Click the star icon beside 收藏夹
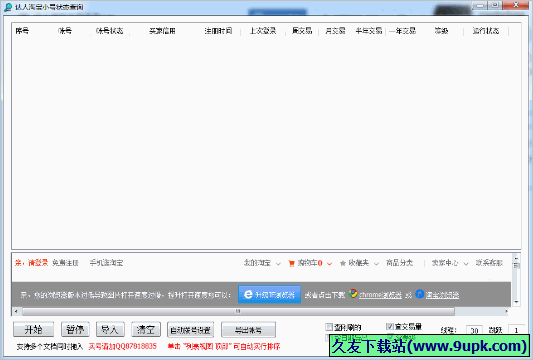Image resolution: width=533 pixels, height=360 pixels. tap(343, 263)
